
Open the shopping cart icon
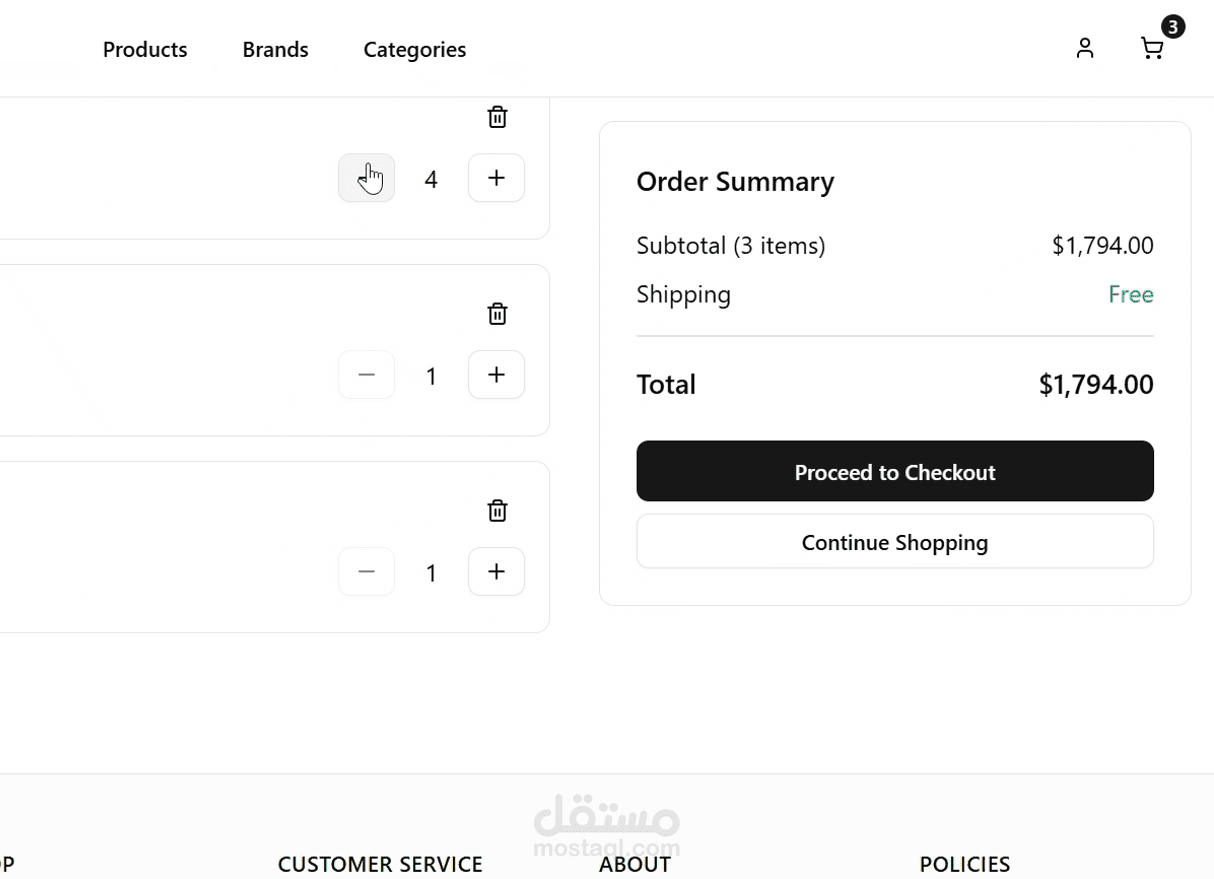[1152, 49]
